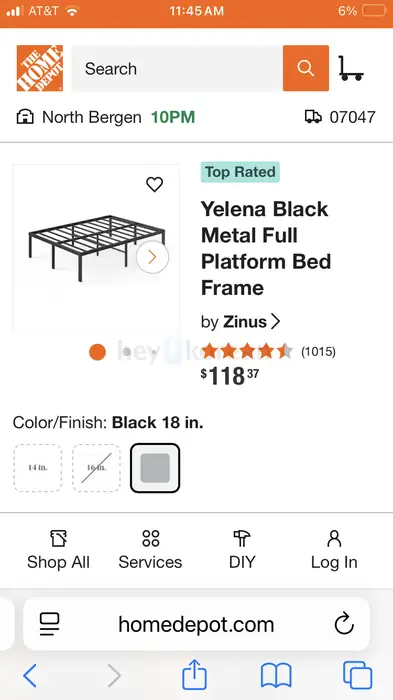
Task: Open Safari bookmarks book icon
Action: [276, 675]
